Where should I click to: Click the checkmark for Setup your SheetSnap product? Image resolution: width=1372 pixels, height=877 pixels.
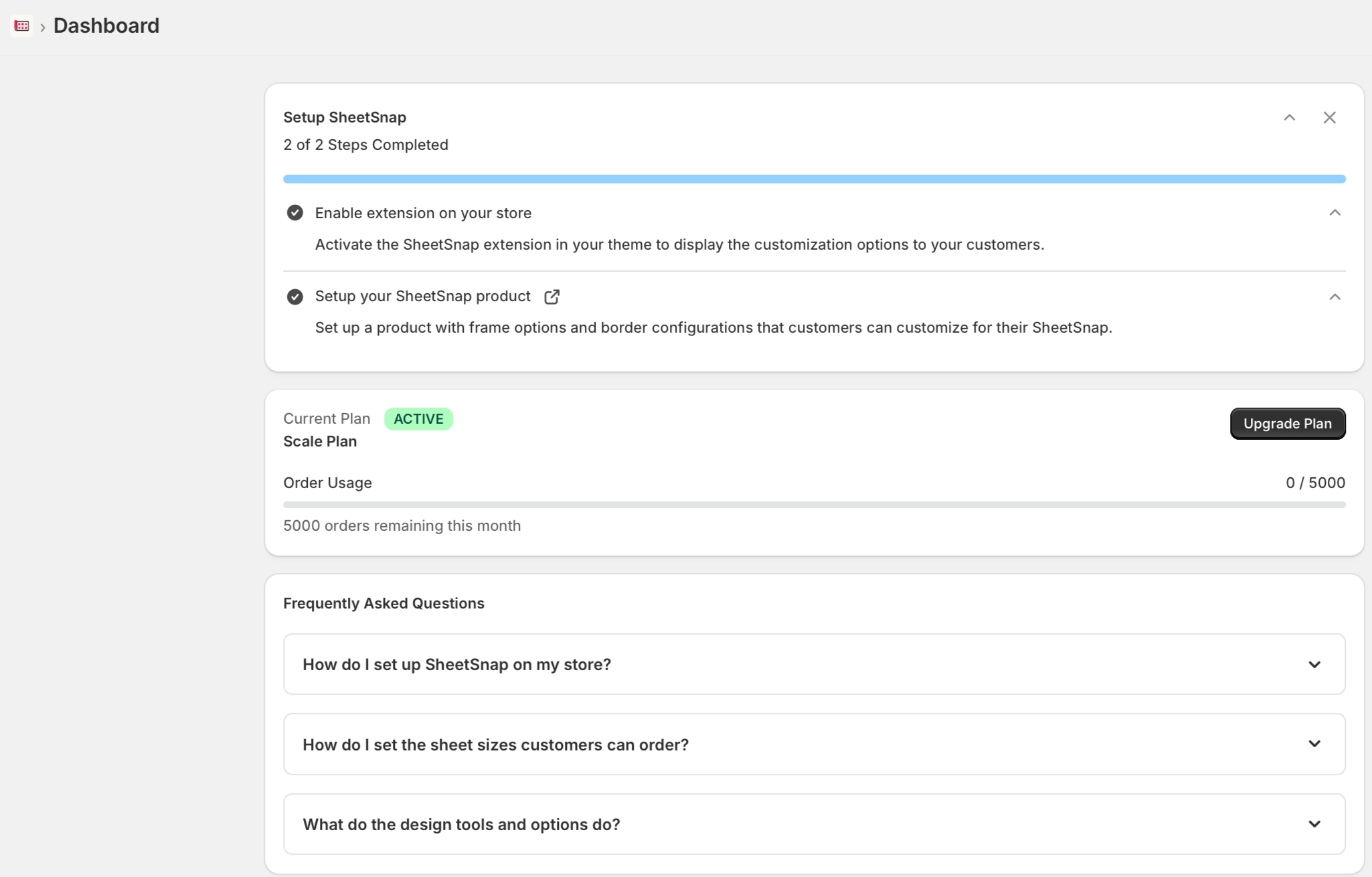tap(294, 297)
